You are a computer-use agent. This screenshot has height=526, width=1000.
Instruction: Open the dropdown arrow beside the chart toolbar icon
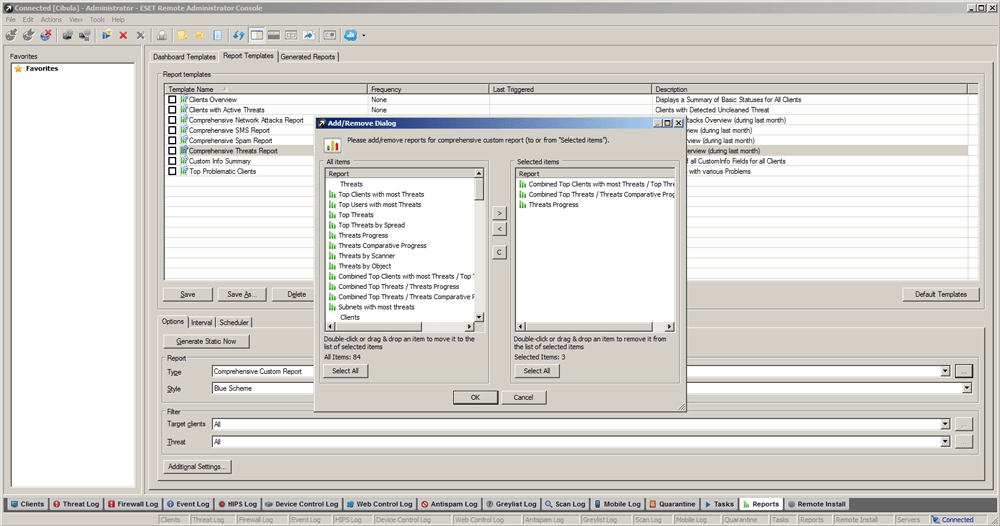click(364, 36)
